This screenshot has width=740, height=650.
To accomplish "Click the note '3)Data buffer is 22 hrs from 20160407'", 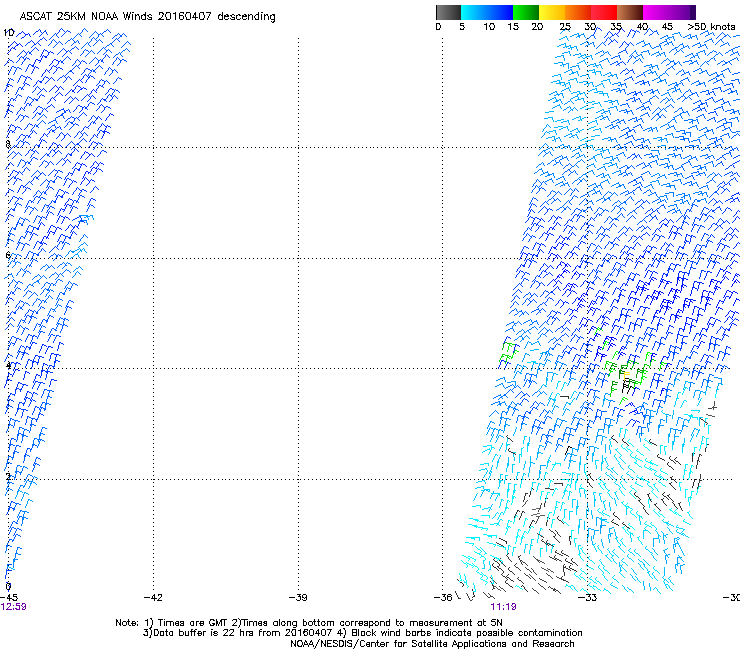I will click(239, 633).
